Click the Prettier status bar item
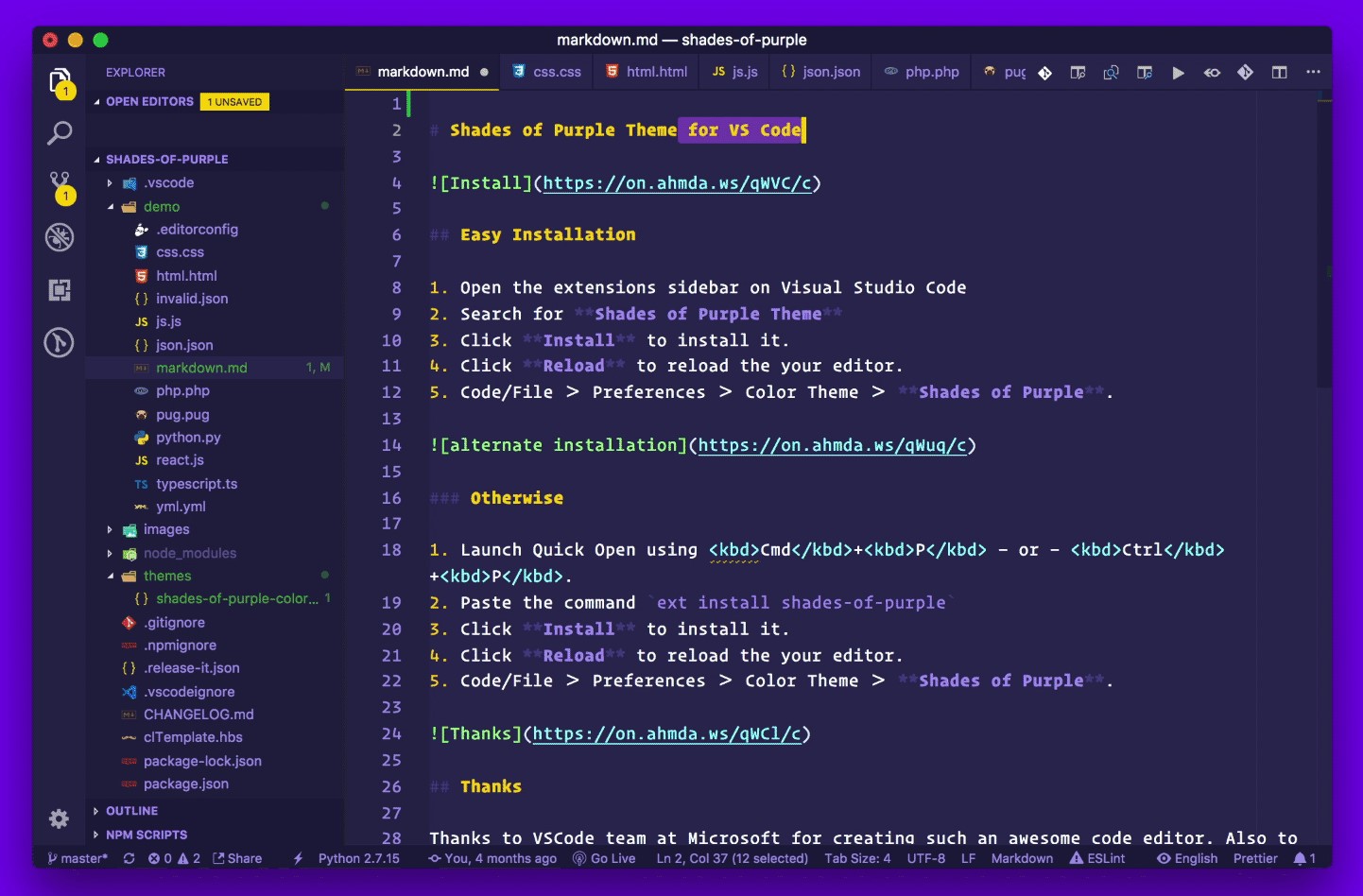The height and width of the screenshot is (896, 1363). [1255, 858]
